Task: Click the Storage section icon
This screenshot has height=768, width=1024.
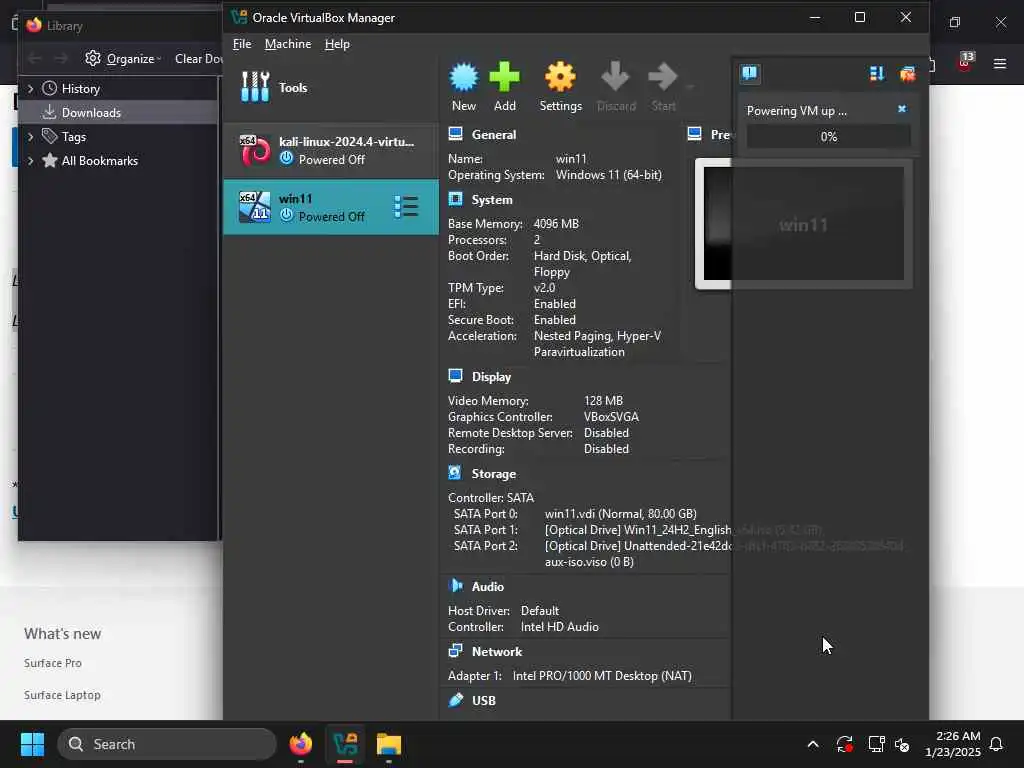Action: coord(455,473)
